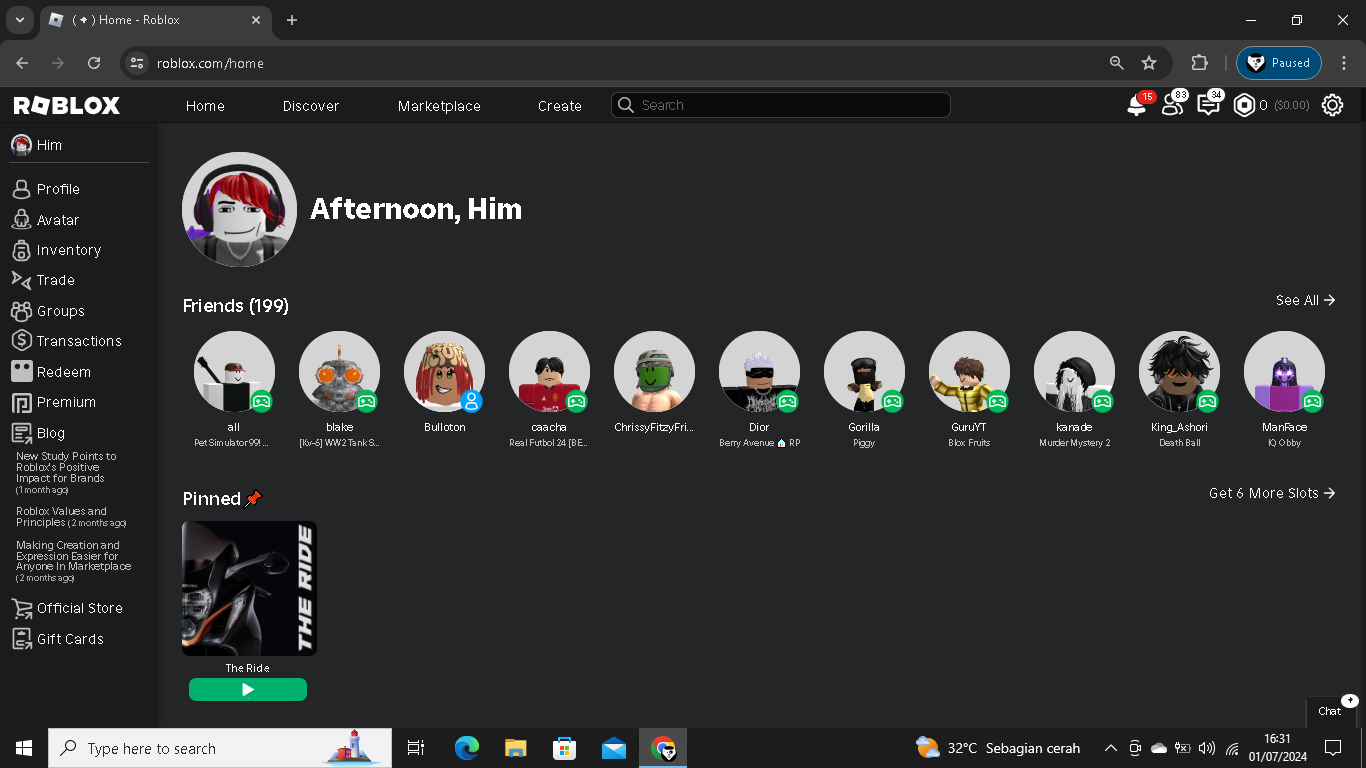Open friend Gorilla's avatar
Screen dimensions: 1366x768
point(864,372)
